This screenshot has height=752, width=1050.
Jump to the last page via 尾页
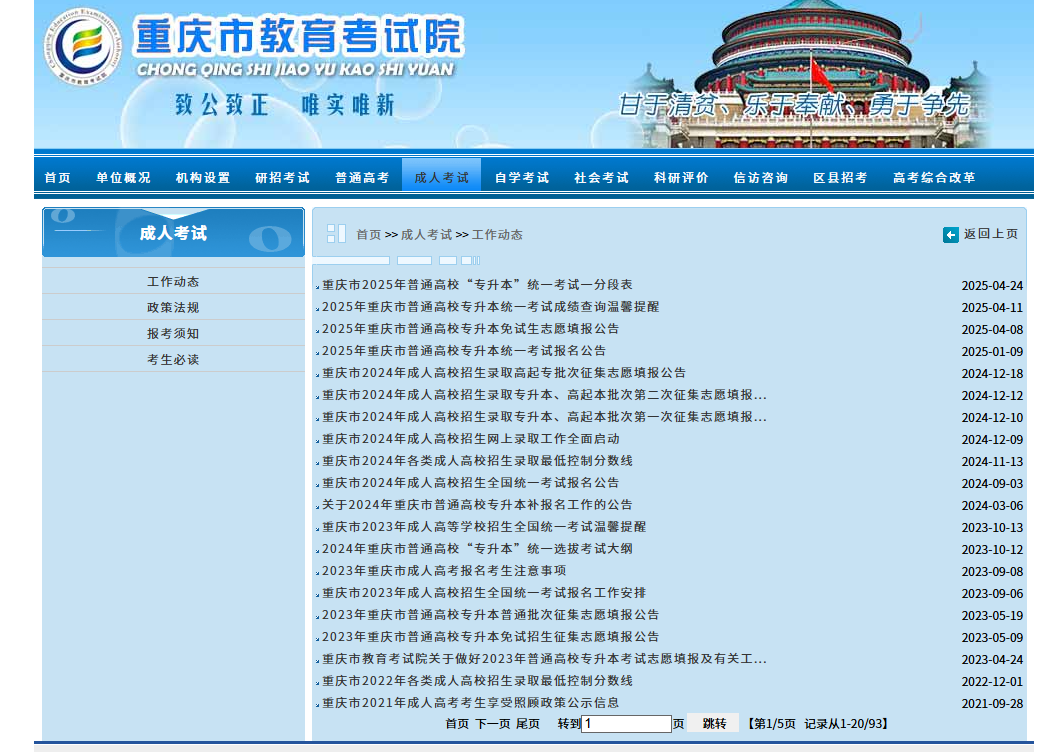tap(527, 724)
